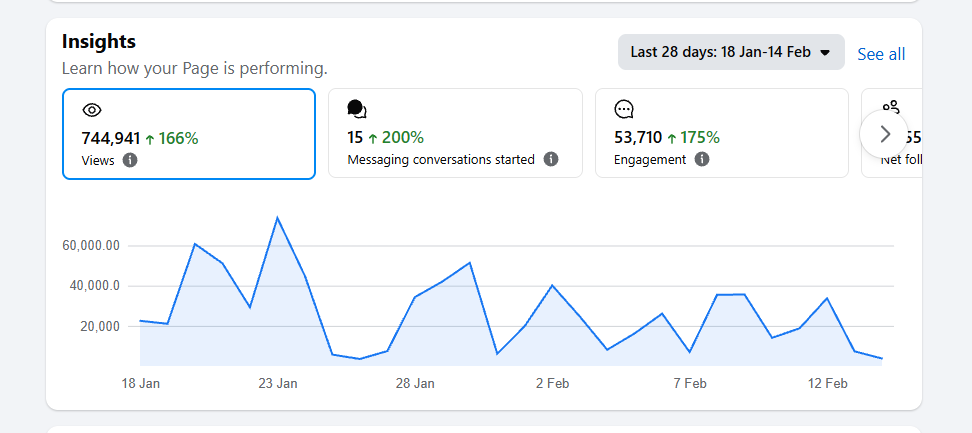Image resolution: width=972 pixels, height=433 pixels.
Task: Expand date range using the caret arrow
Action: click(x=825, y=53)
